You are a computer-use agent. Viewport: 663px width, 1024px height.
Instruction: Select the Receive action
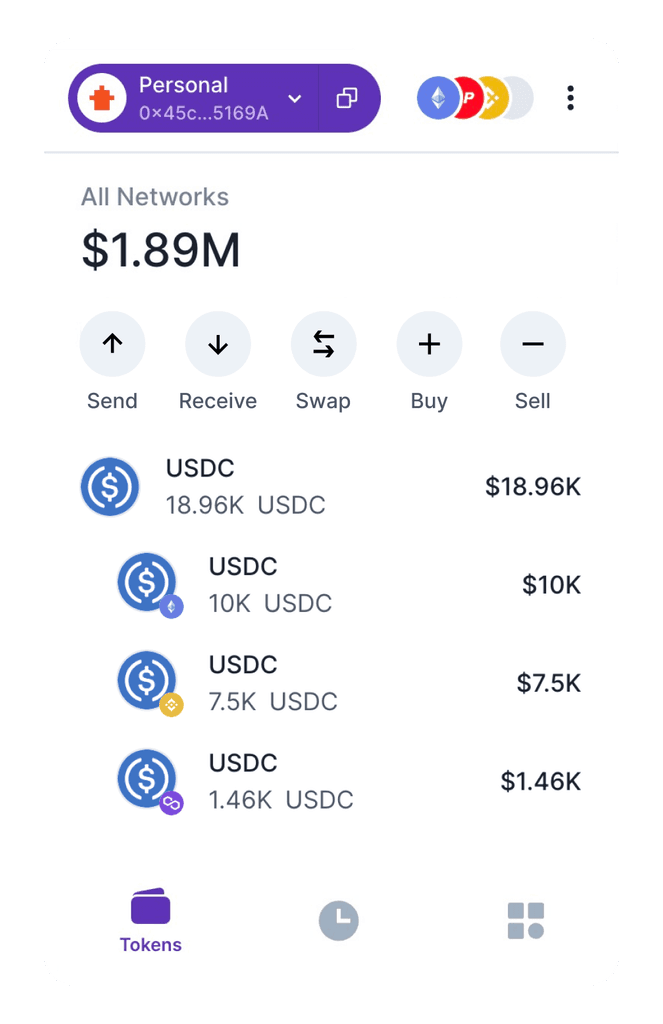(x=217, y=343)
